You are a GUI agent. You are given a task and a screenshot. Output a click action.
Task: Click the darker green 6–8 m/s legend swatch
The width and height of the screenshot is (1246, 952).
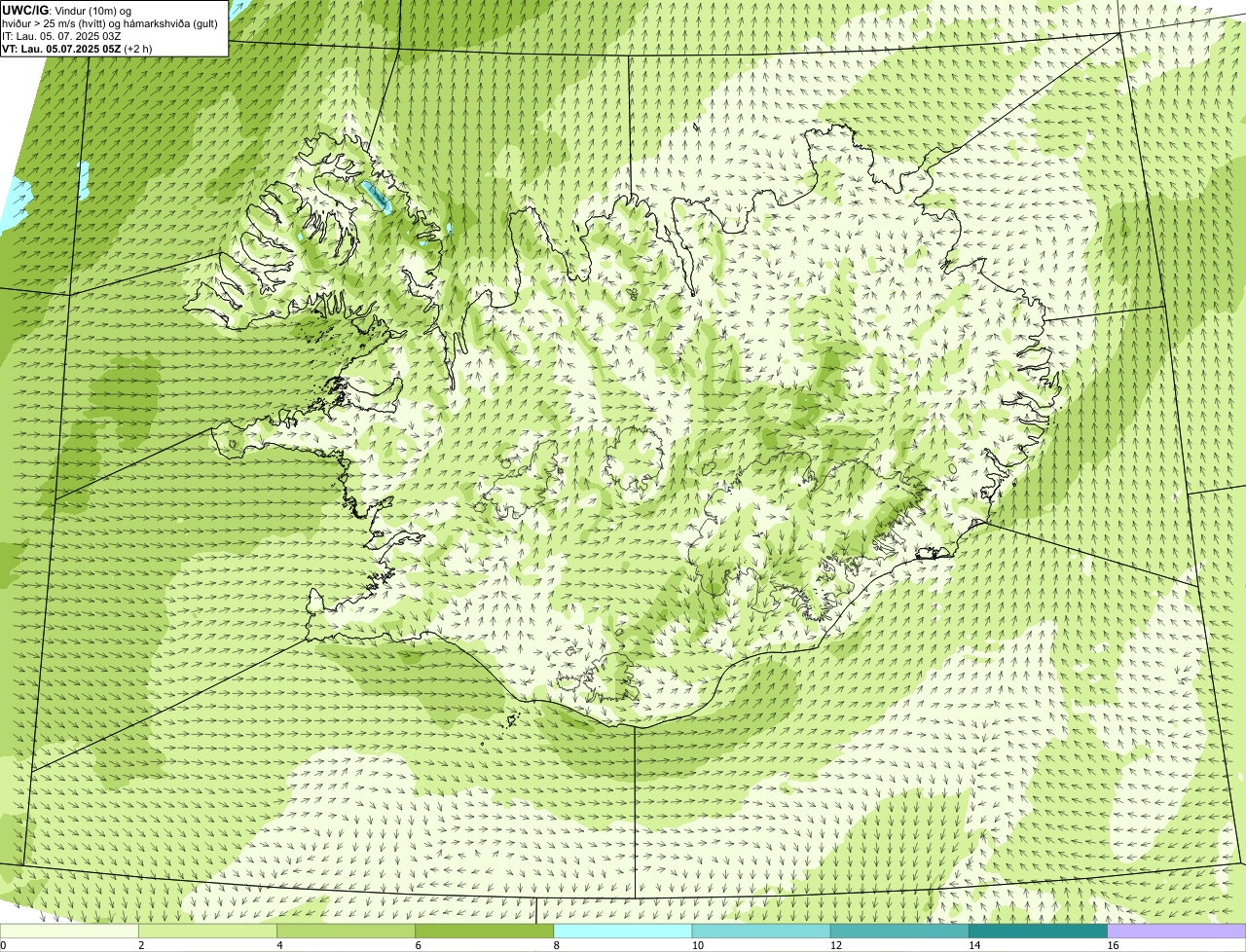[x=485, y=932]
